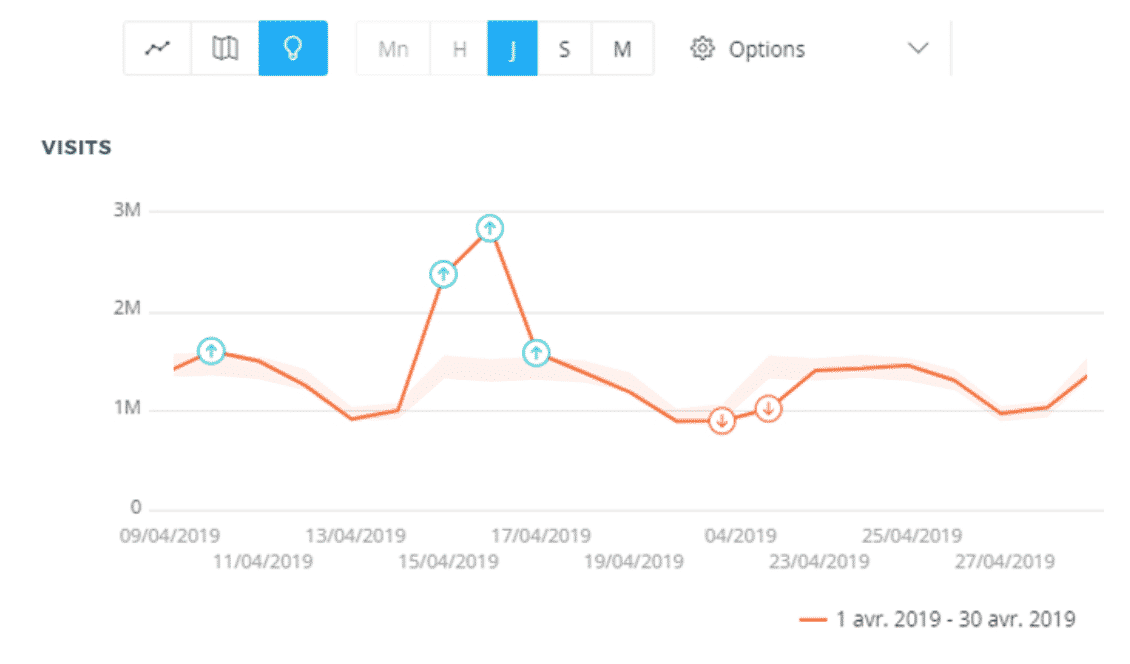Select the Mn minute granularity
Image resolution: width=1130 pixels, height=664 pixels.
393,49
